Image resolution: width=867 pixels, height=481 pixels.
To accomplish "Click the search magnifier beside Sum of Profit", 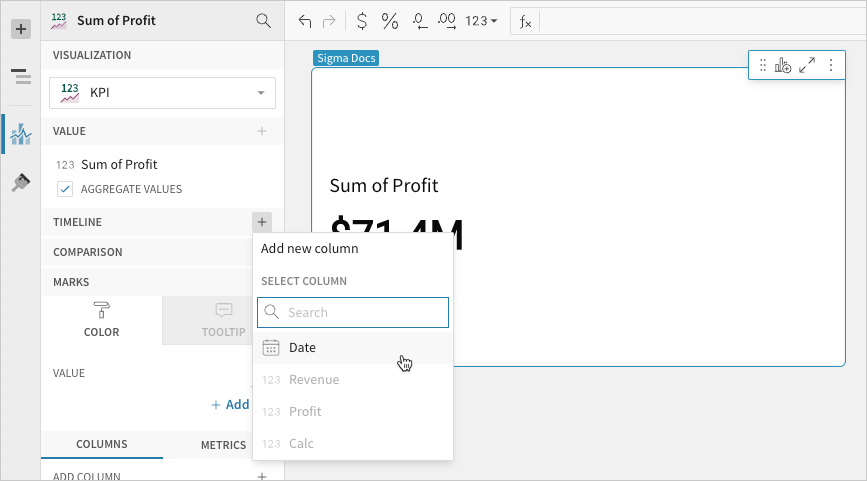I will click(x=263, y=20).
